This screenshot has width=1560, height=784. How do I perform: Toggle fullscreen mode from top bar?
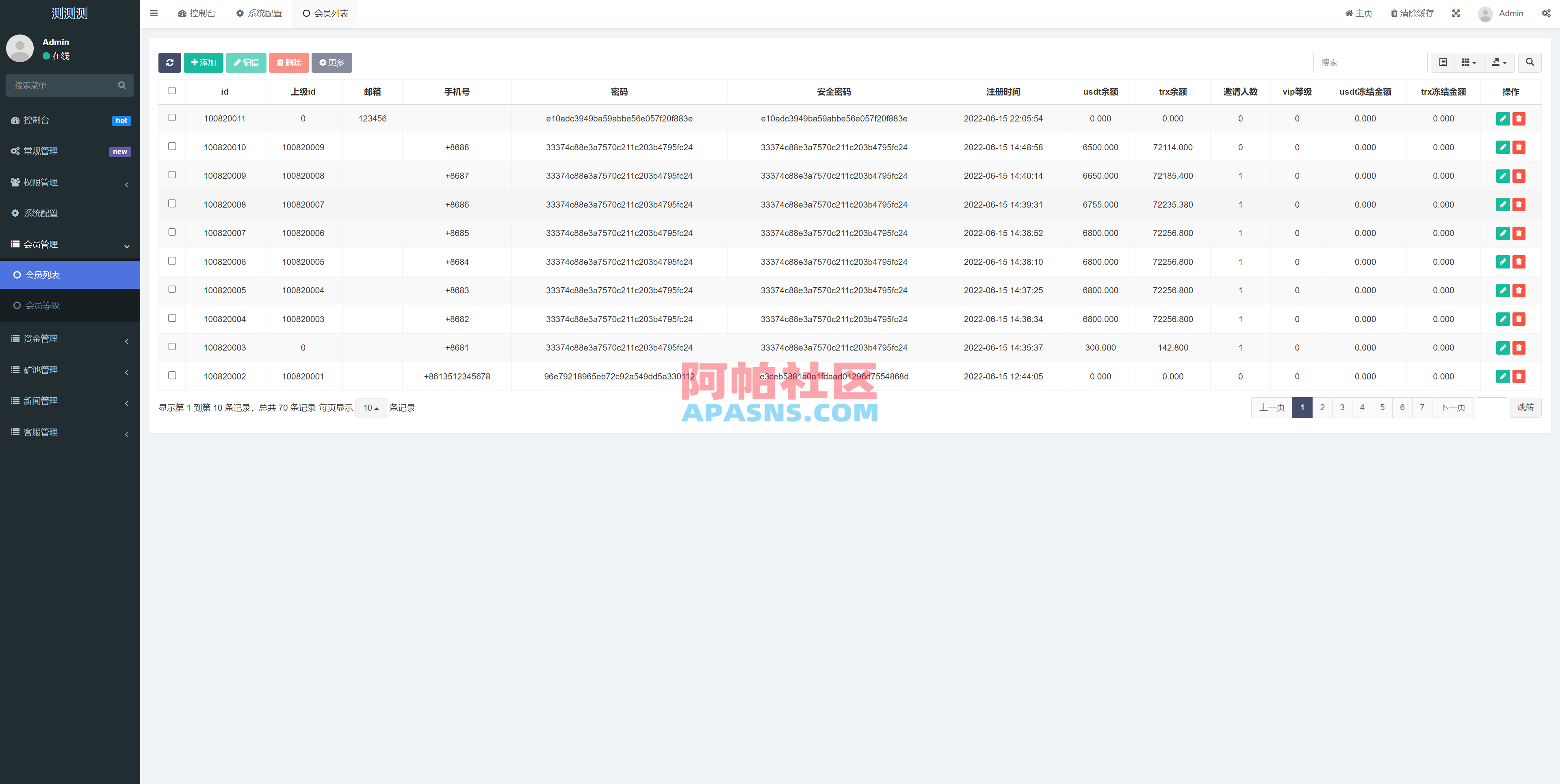(1456, 13)
